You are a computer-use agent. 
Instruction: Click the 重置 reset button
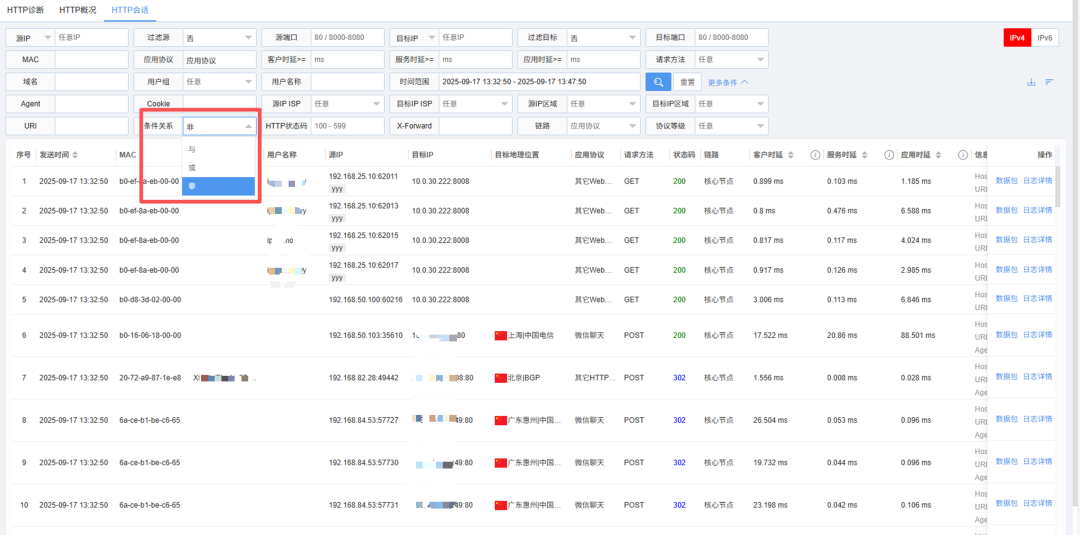[688, 82]
